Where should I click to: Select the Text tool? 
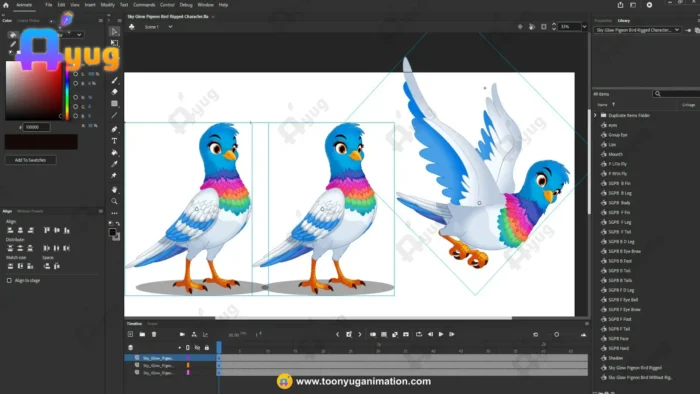114,141
